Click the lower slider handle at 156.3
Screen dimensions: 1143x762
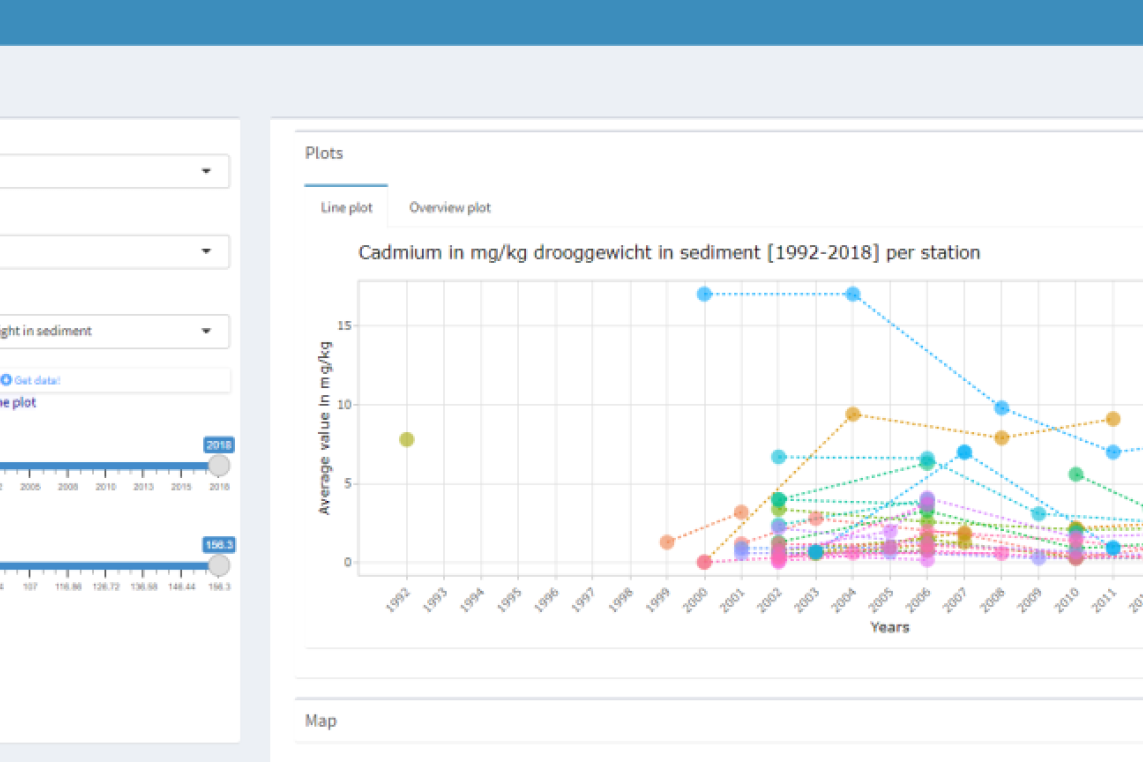[218, 566]
